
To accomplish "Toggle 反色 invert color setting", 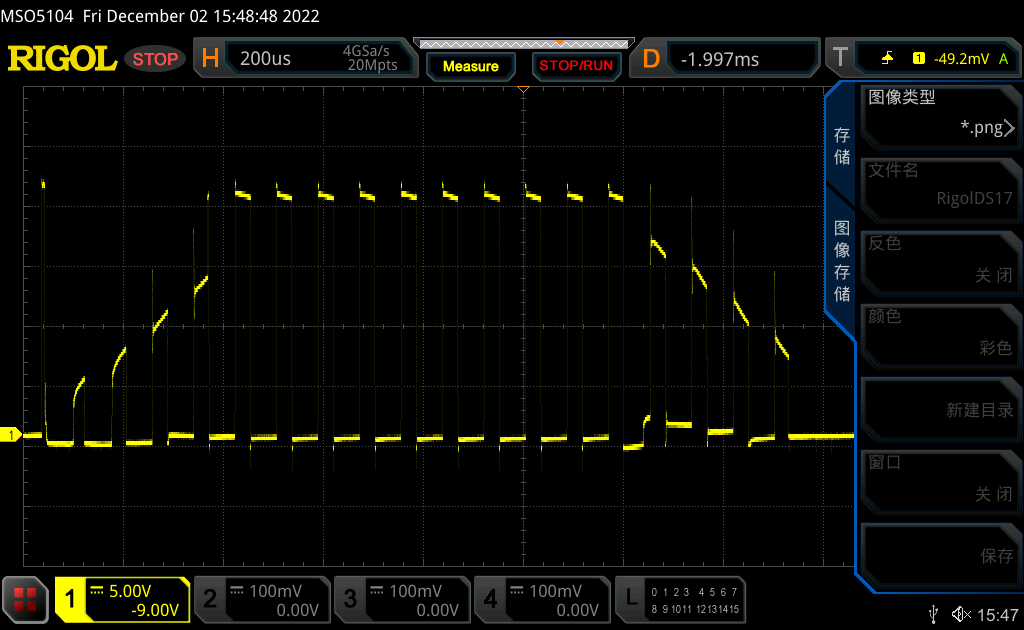I will tap(939, 259).
